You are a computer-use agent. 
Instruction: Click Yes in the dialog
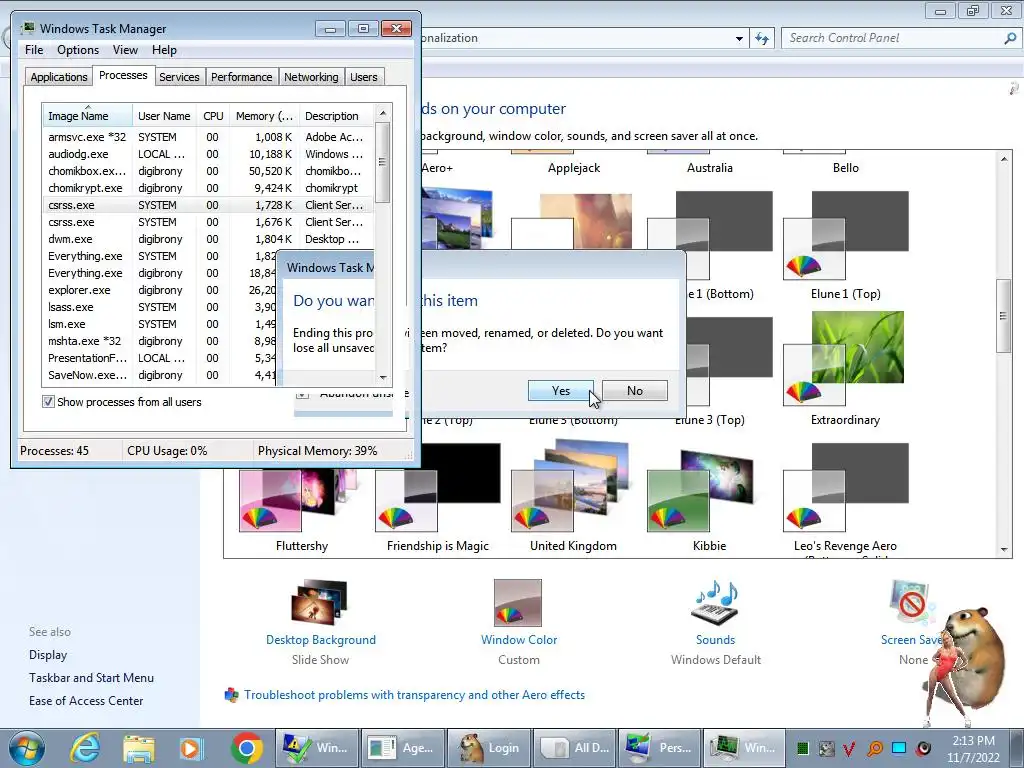560,391
